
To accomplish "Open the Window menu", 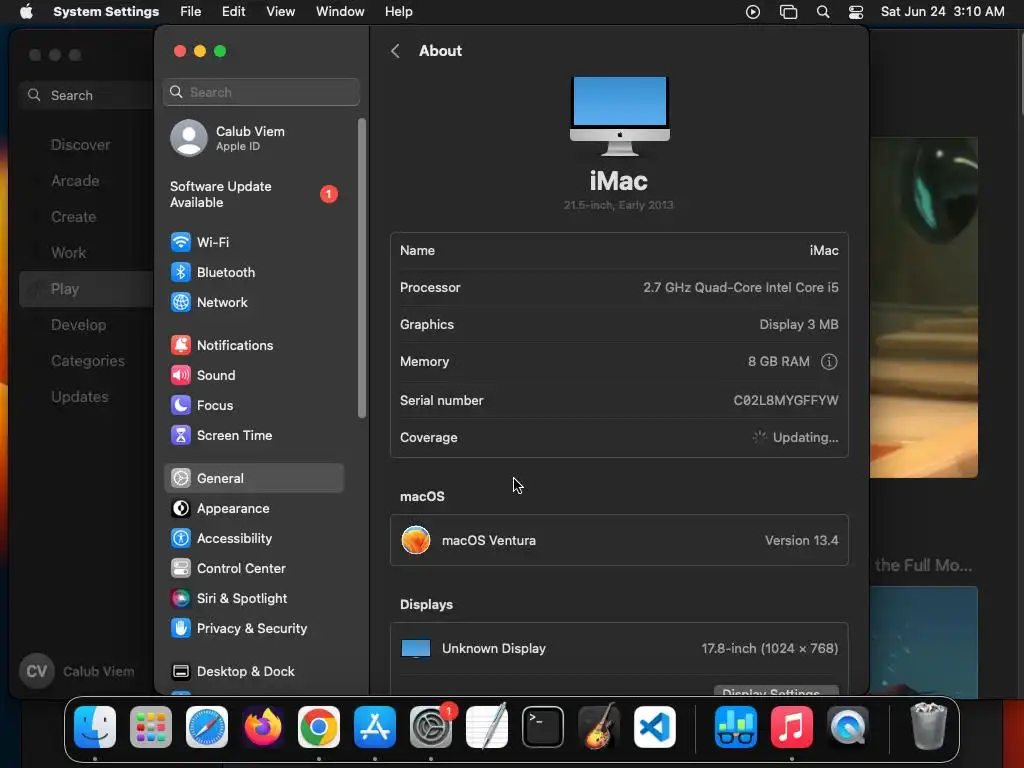I will click(x=340, y=12).
